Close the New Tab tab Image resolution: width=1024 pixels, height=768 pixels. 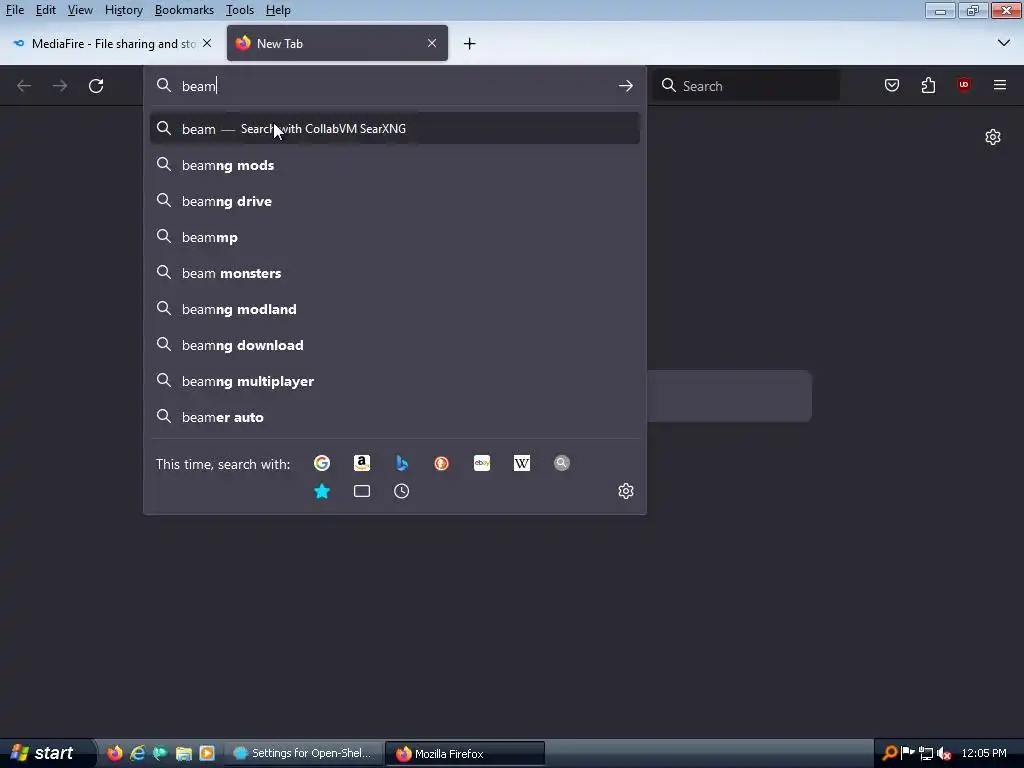click(x=432, y=43)
